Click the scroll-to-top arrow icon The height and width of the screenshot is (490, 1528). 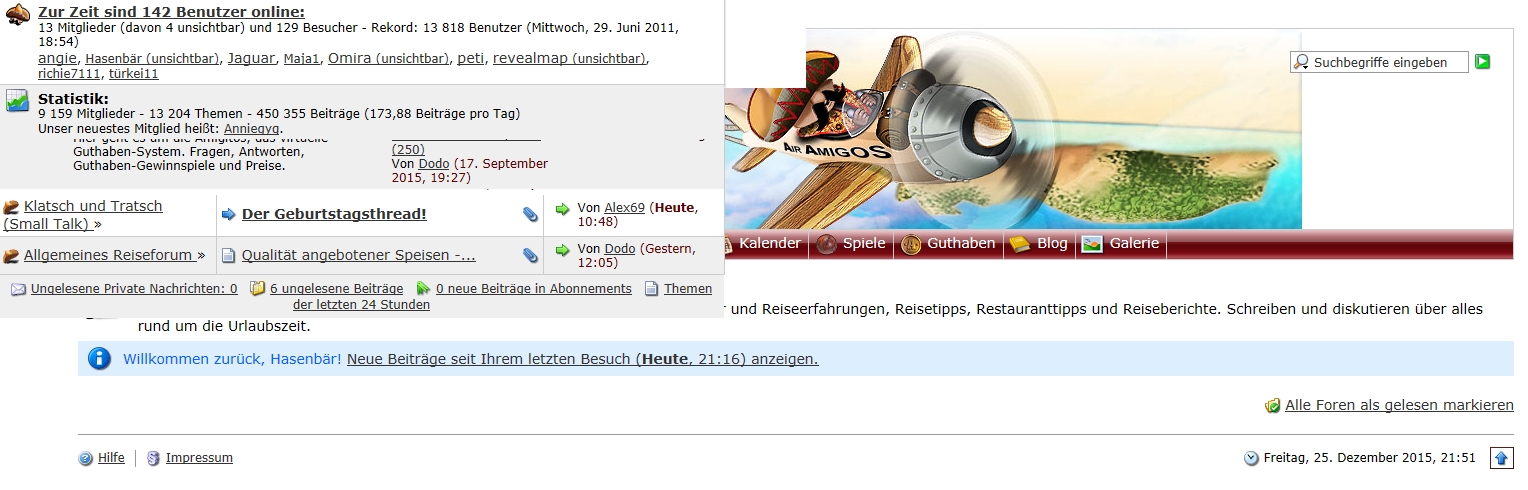click(x=1501, y=458)
